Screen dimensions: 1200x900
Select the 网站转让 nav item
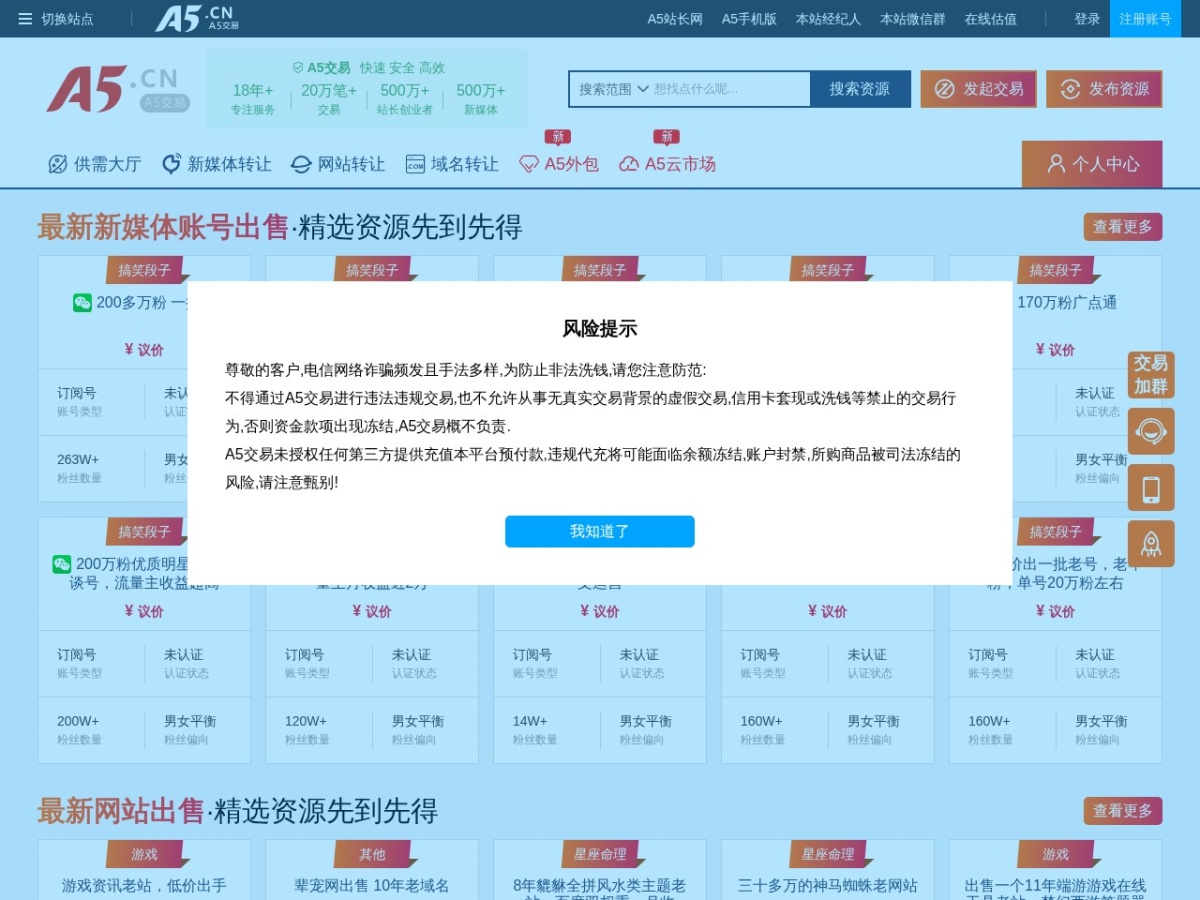pos(338,164)
